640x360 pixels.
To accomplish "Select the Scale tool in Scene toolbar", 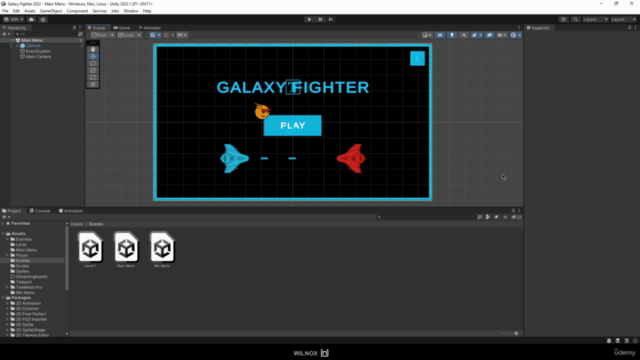I will tap(93, 70).
